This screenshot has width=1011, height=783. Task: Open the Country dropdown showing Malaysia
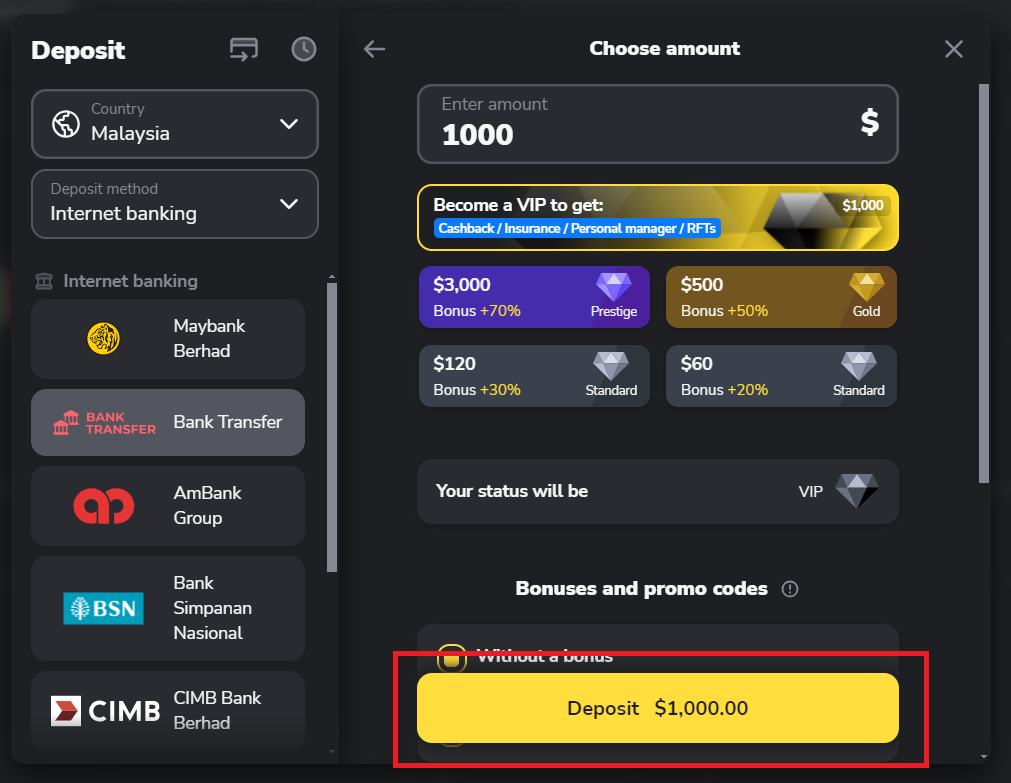pyautogui.click(x=175, y=124)
